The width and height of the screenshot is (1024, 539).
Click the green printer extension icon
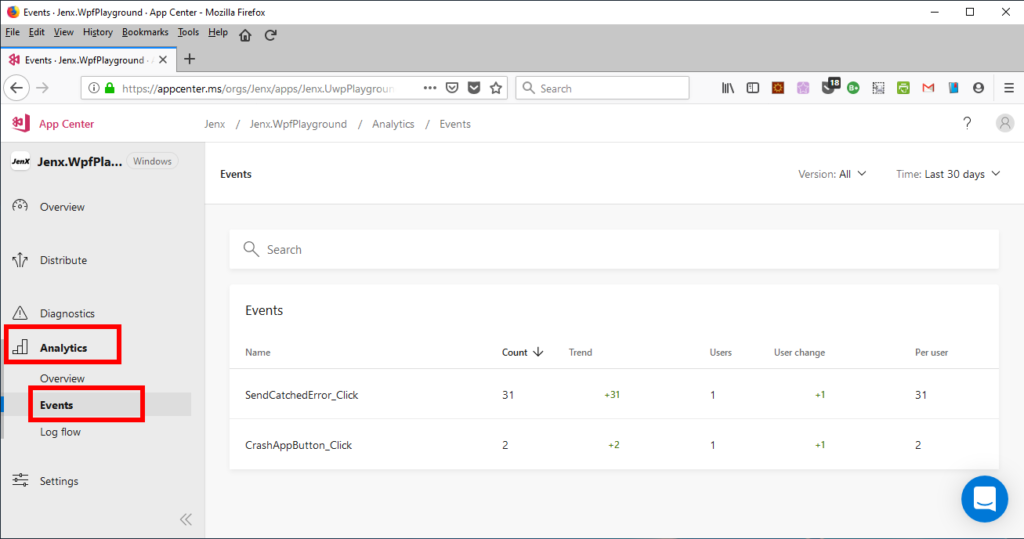coord(903,88)
